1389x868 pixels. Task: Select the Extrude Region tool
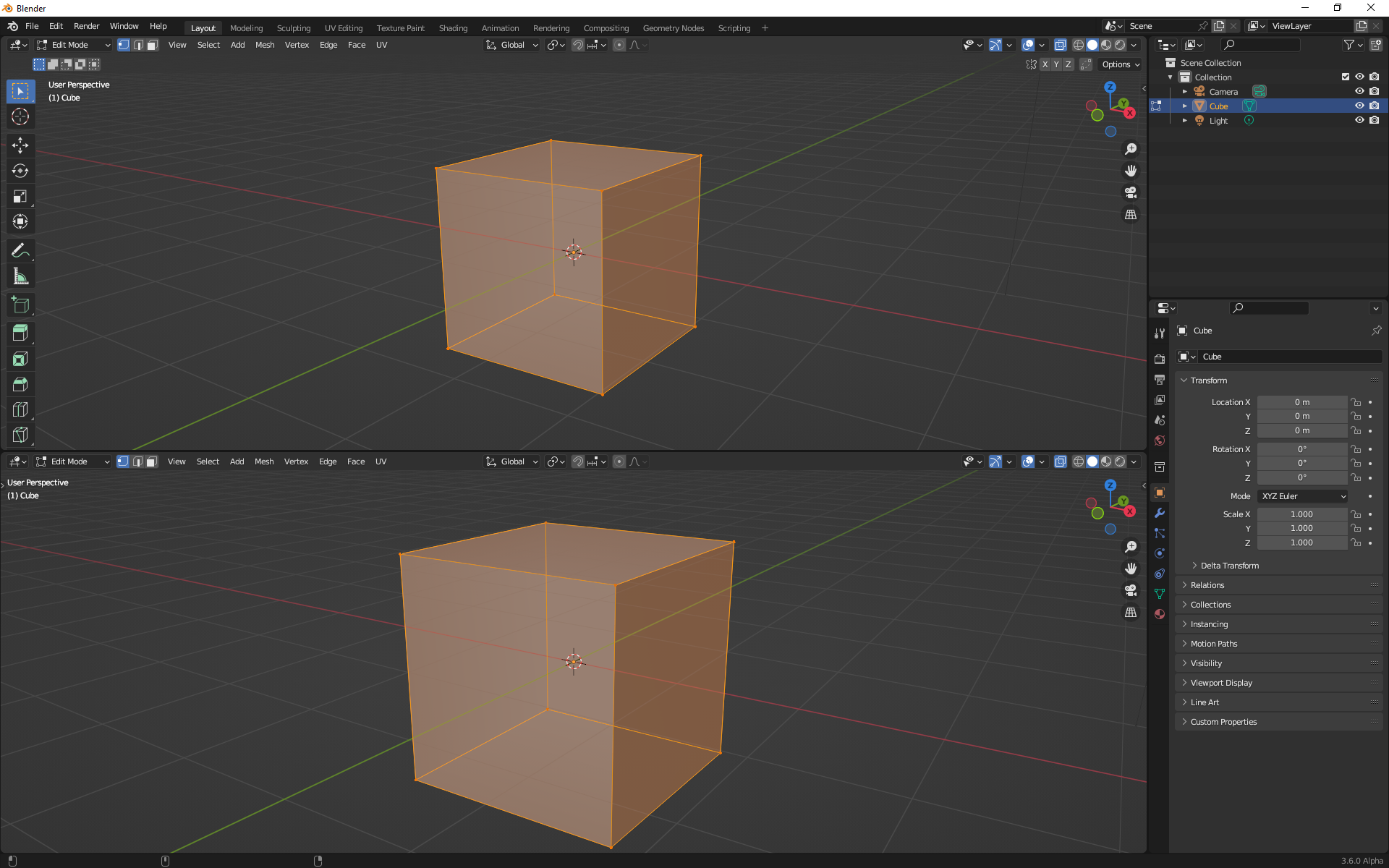(20, 333)
